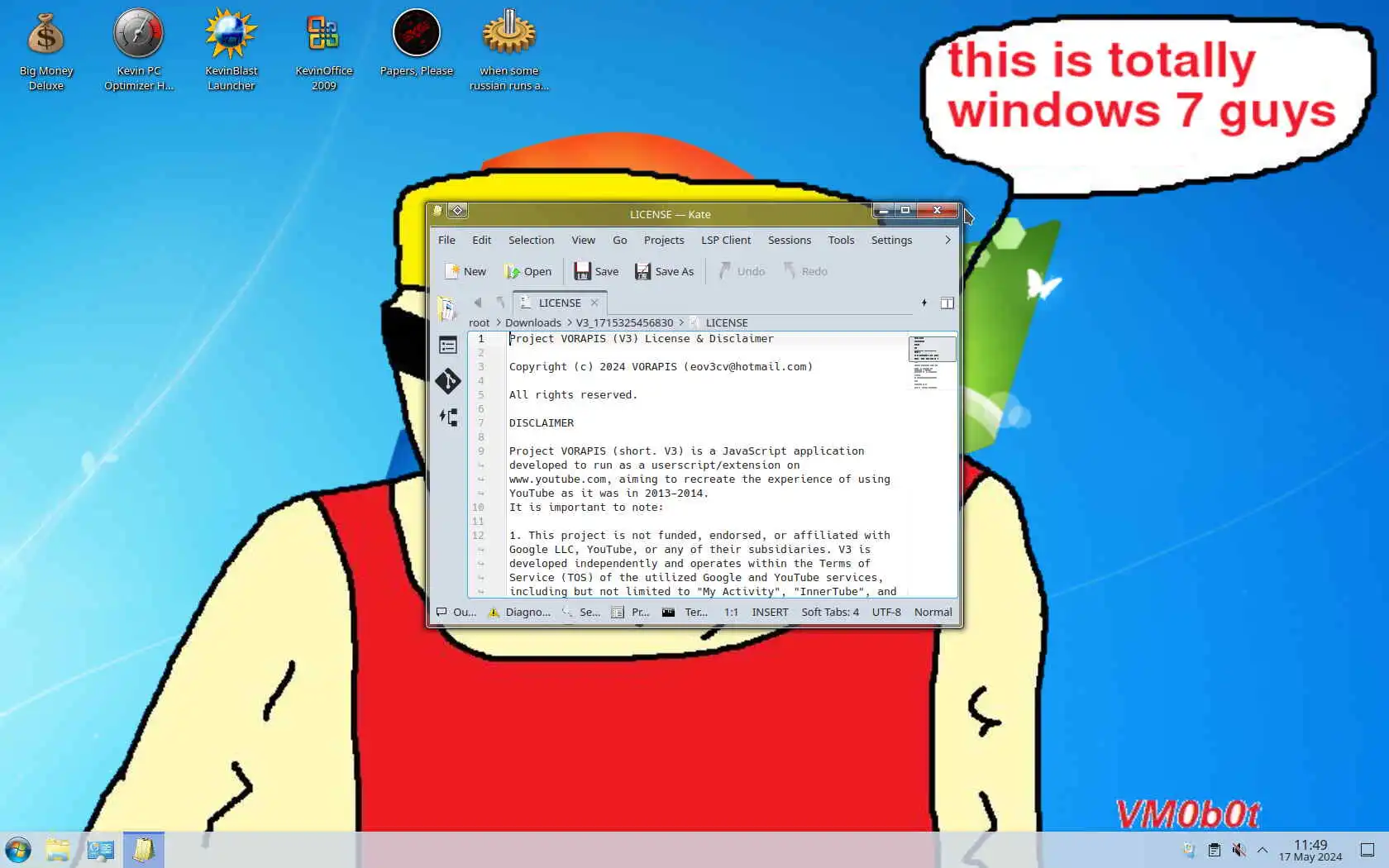This screenshot has height=868, width=1389.
Task: Click the muted volume icon in system tray
Action: (1239, 850)
